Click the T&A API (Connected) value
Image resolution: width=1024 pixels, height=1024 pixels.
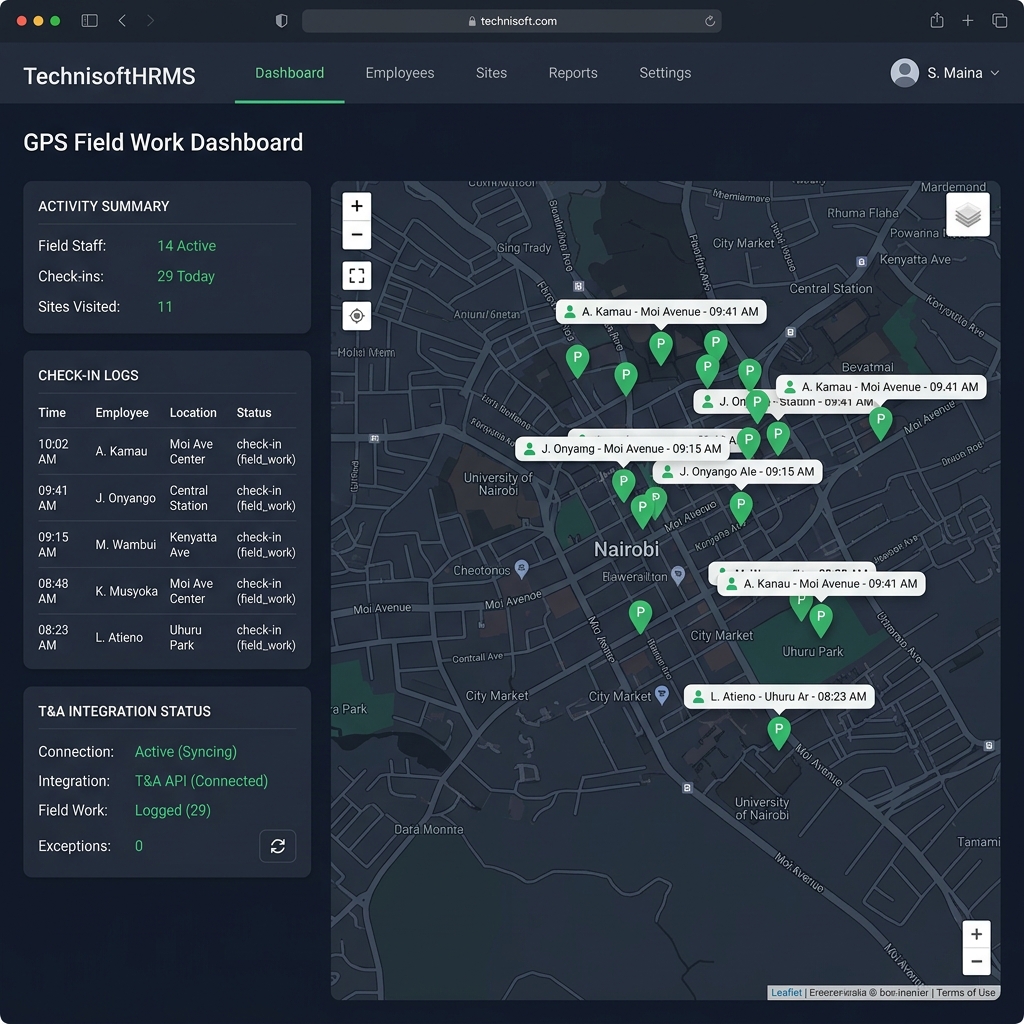pos(201,781)
